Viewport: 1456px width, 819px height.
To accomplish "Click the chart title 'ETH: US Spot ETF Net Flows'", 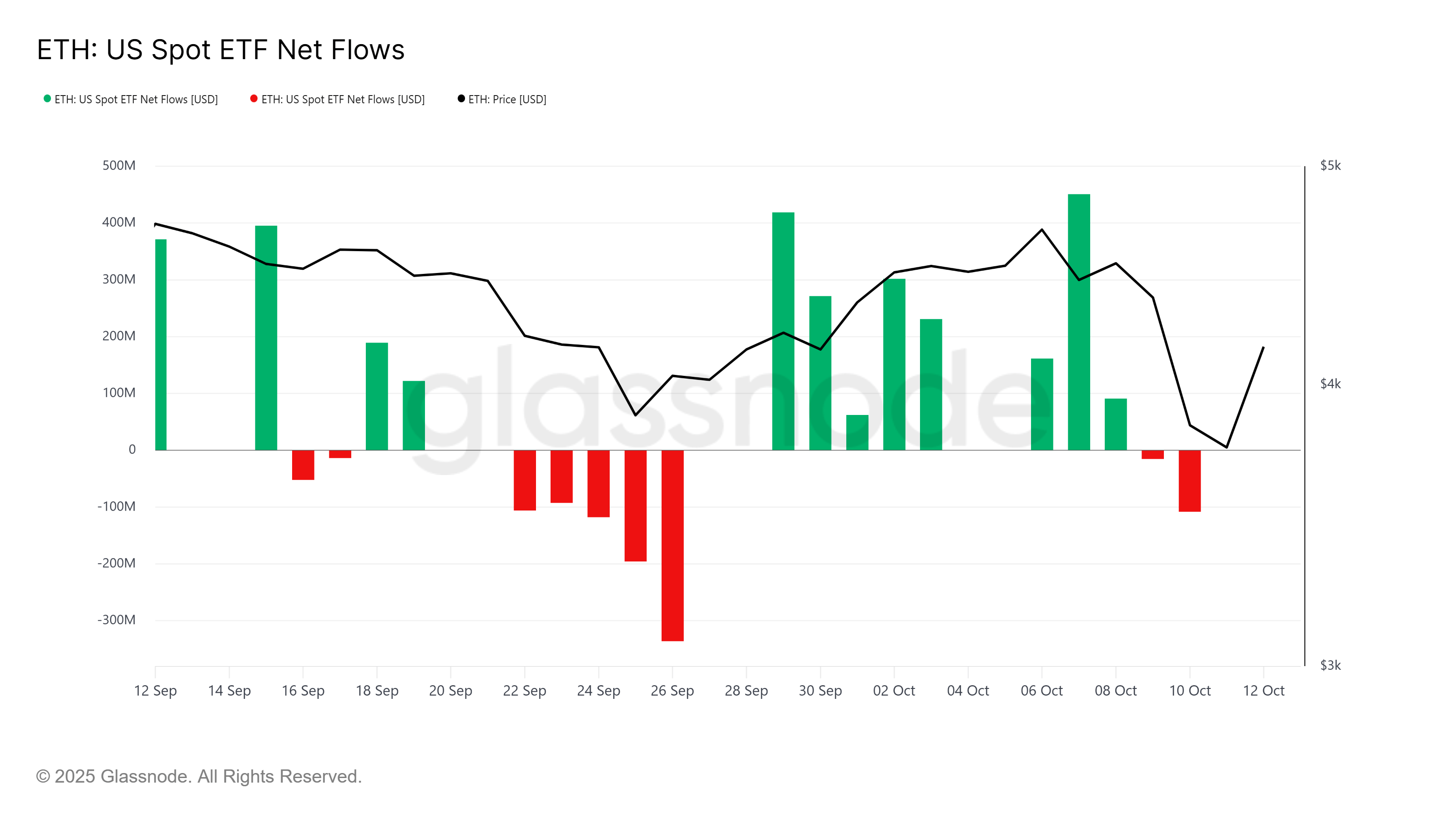I will point(220,50).
